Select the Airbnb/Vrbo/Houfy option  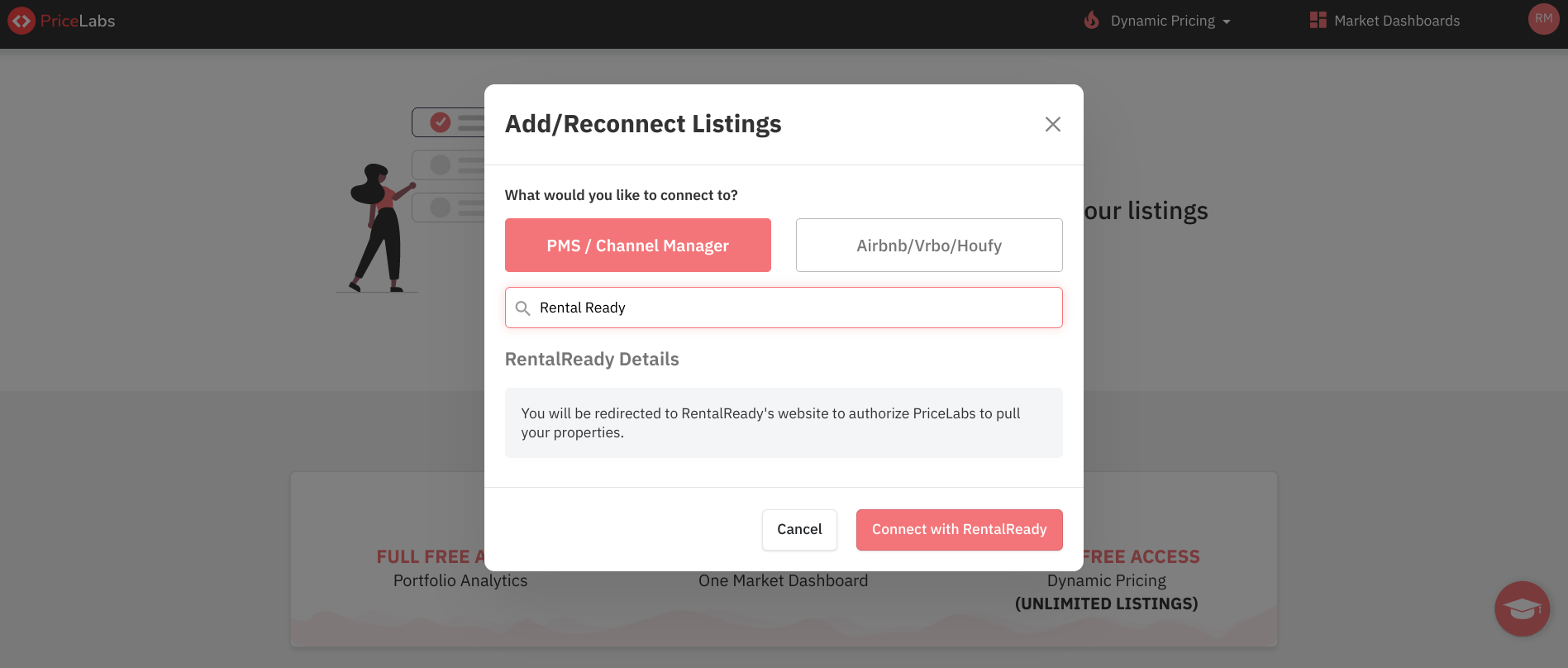point(928,245)
